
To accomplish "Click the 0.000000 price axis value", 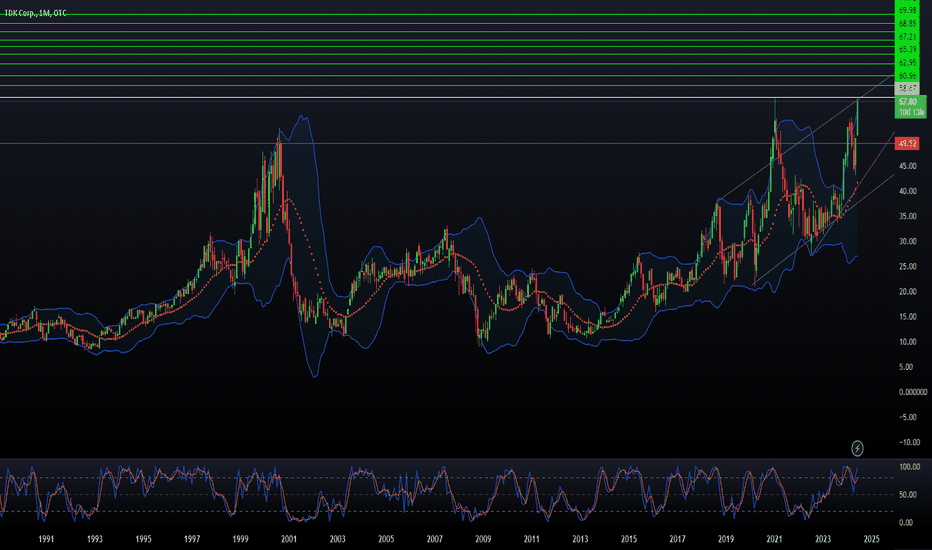I will pyautogui.click(x=912, y=392).
